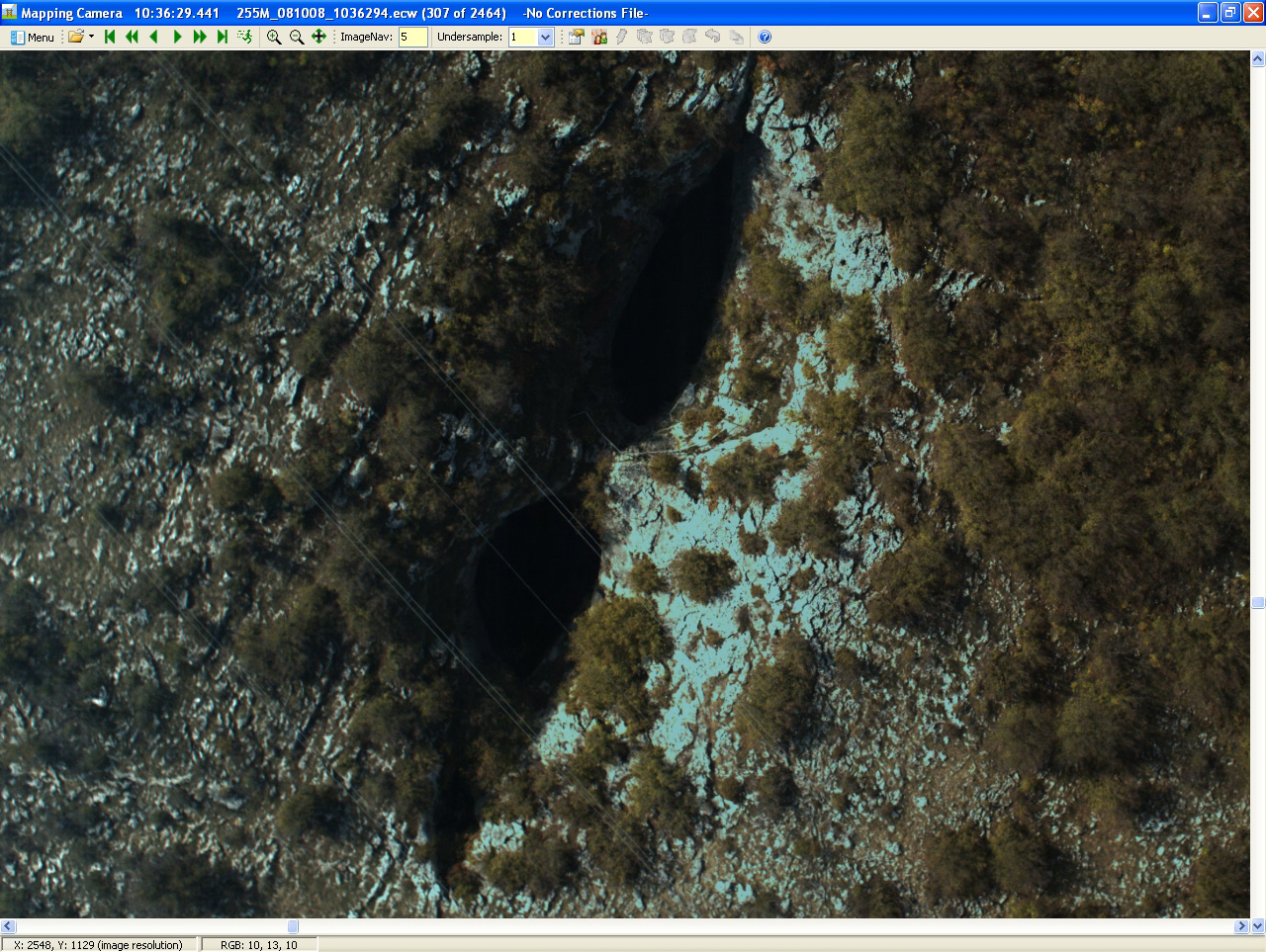Select the zoom in magnifier

tap(274, 37)
